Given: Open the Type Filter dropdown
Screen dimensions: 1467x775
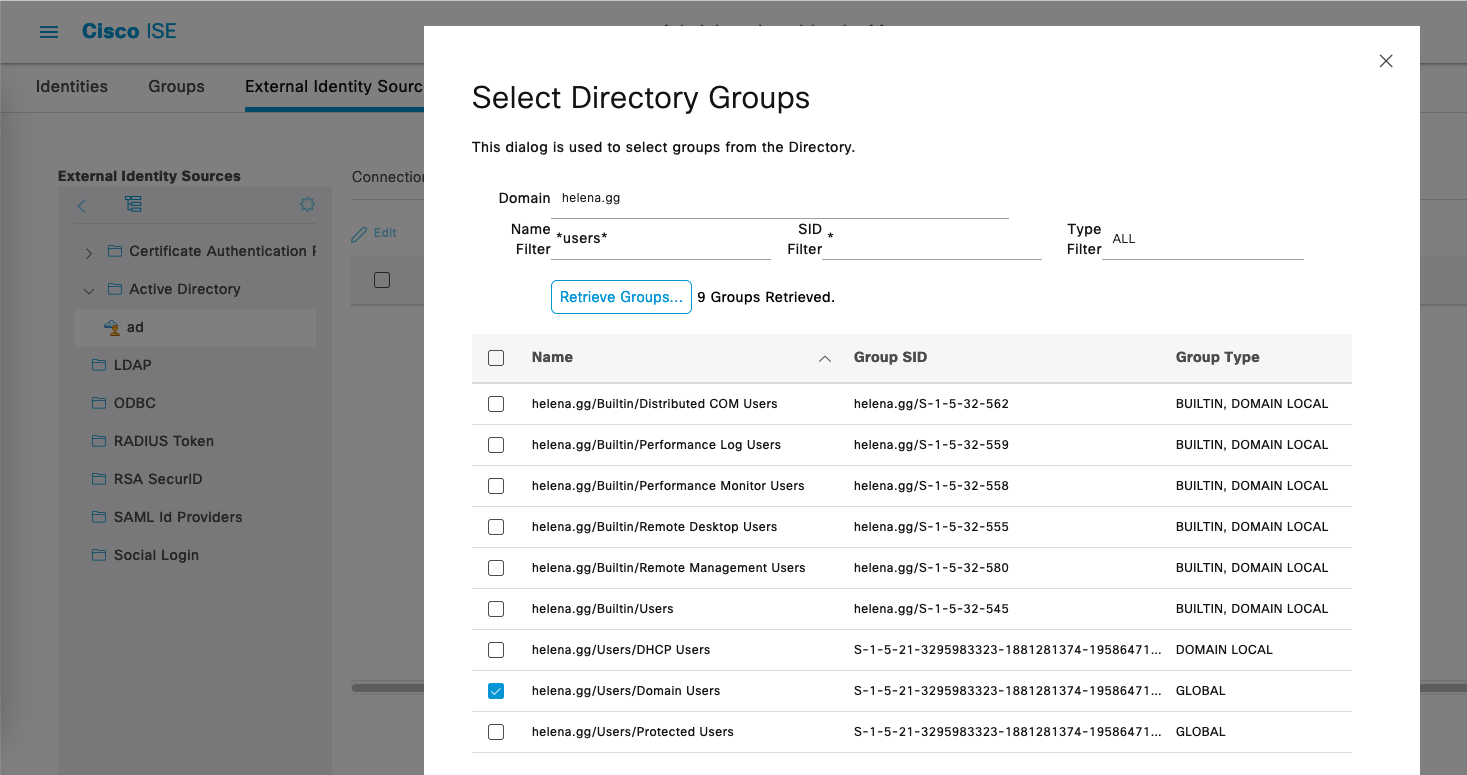Looking at the screenshot, I should [1202, 240].
